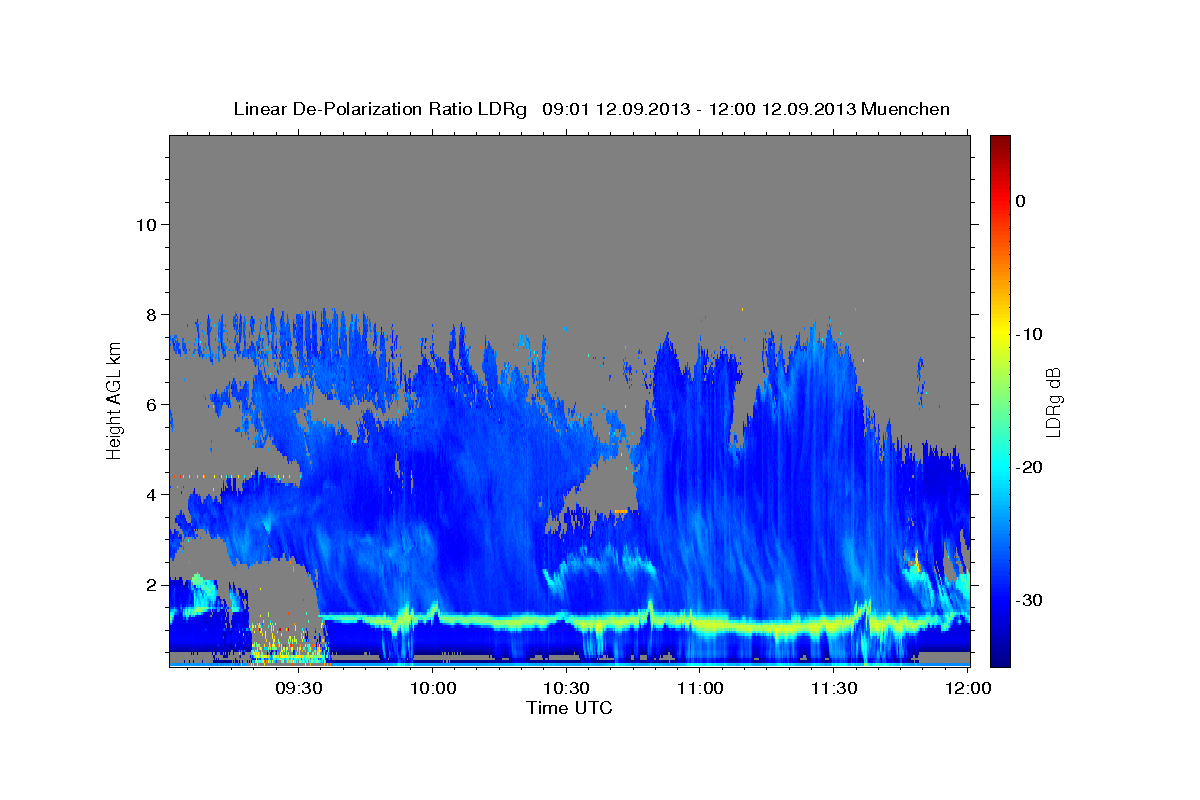Click the 'LDRg dB' colorbar label
This screenshot has width=1200, height=800.
(1053, 402)
